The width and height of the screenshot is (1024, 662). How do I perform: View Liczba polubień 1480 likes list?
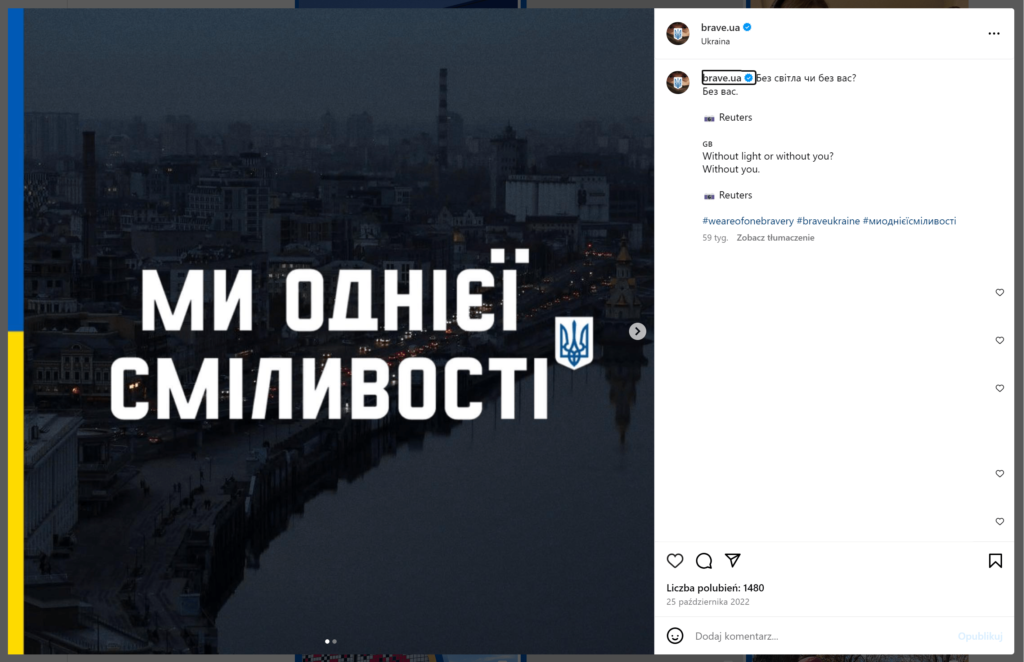[715, 588]
